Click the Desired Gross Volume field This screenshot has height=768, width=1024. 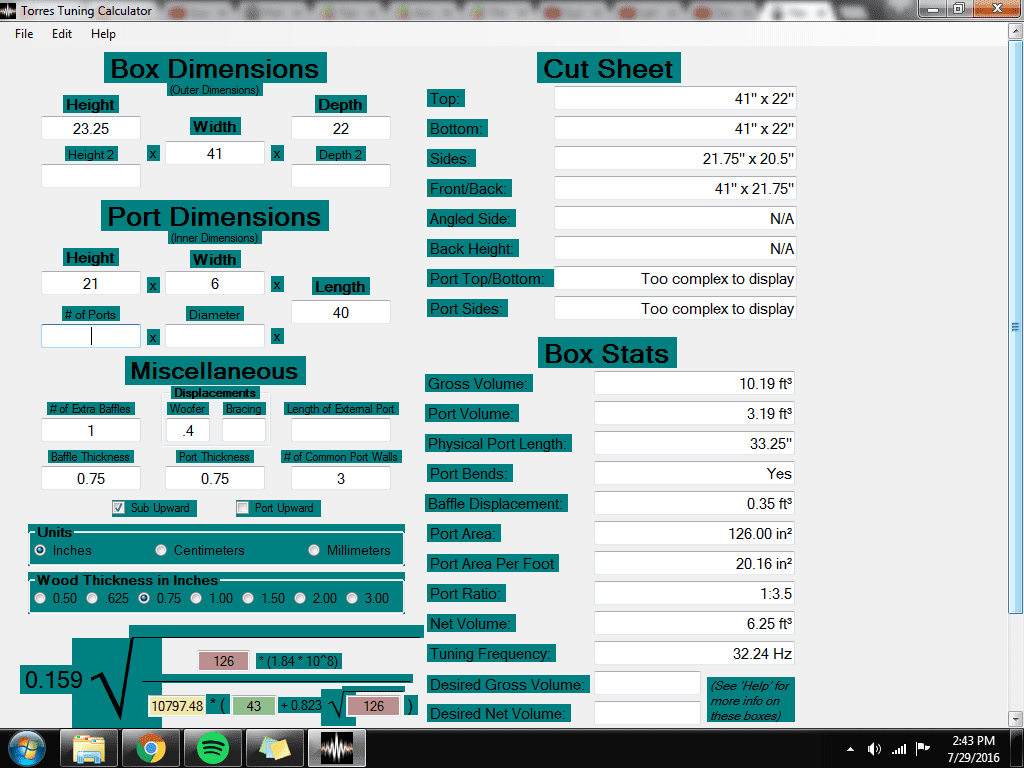[x=647, y=684]
